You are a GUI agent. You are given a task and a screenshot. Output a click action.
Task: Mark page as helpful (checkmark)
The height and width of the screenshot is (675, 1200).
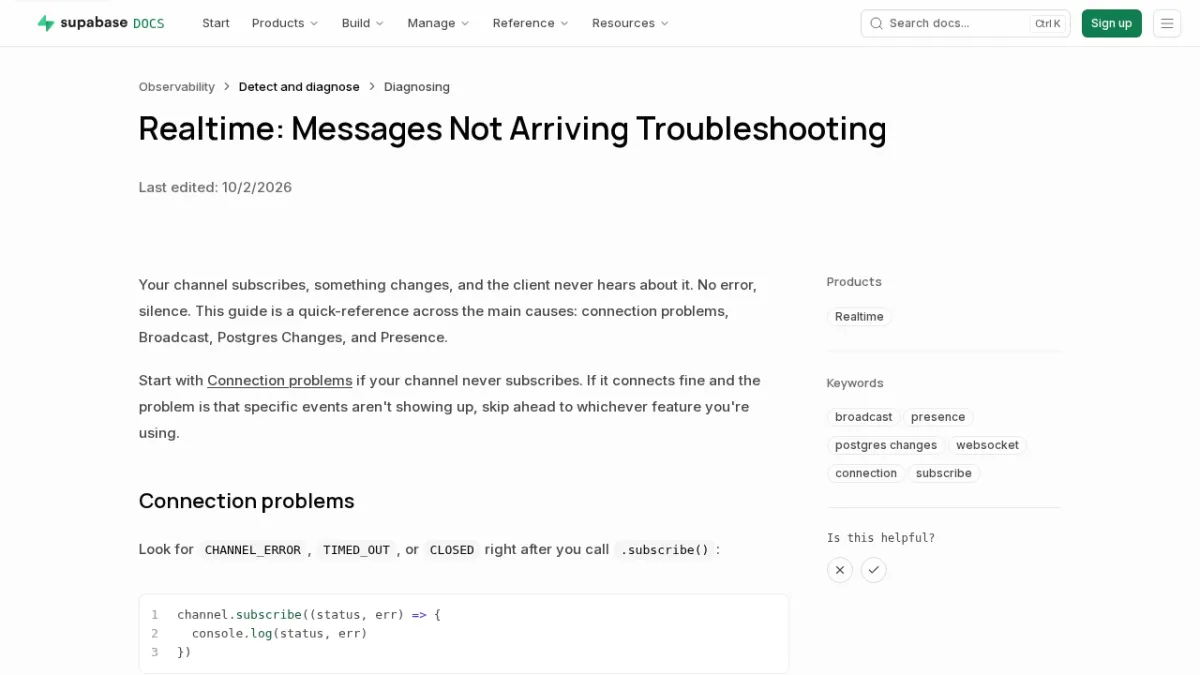[874, 570]
